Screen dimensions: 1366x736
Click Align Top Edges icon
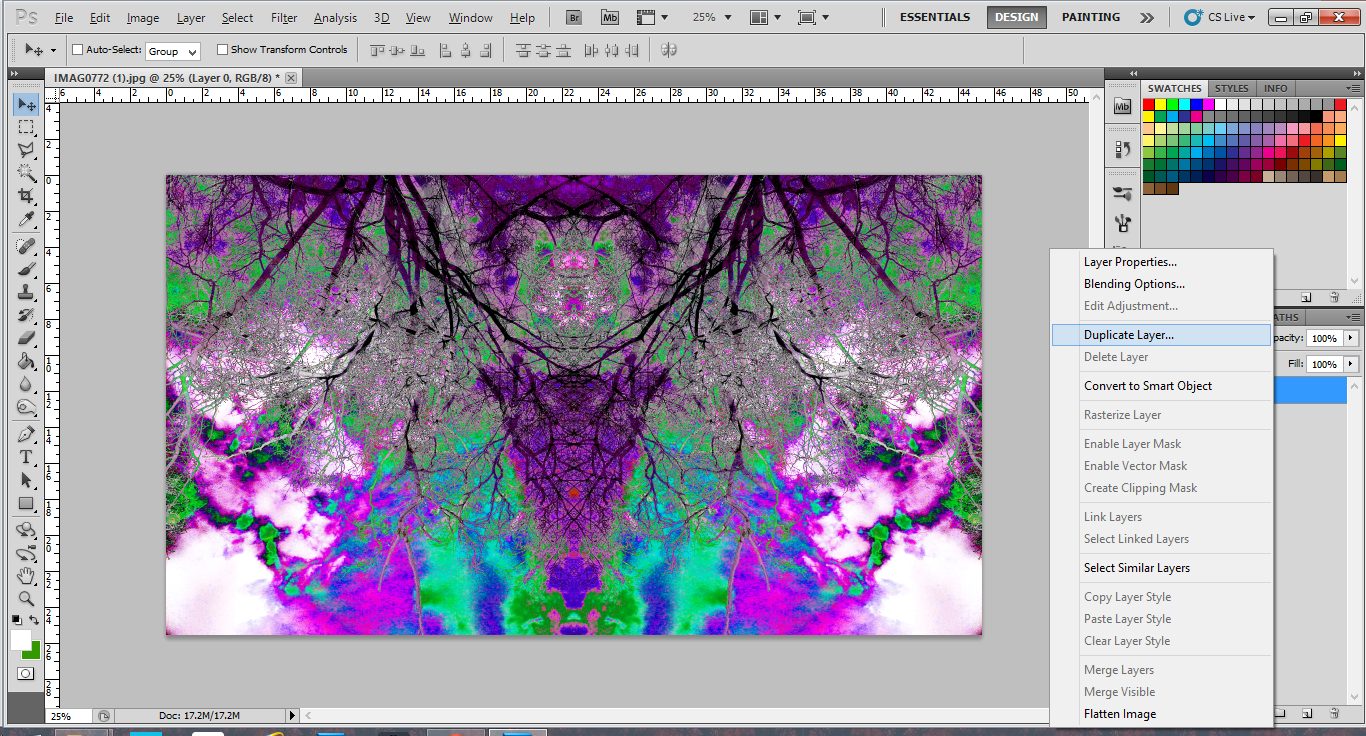(x=378, y=50)
